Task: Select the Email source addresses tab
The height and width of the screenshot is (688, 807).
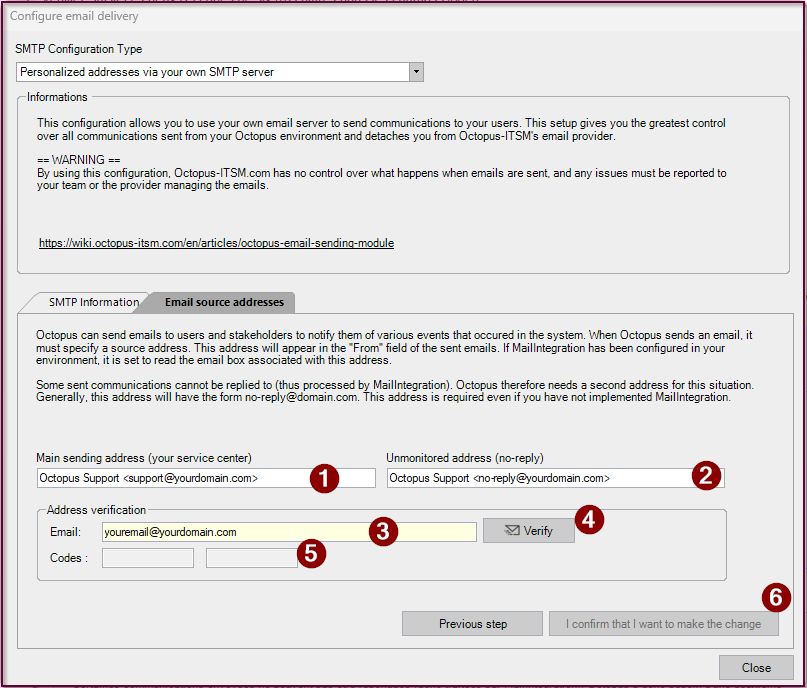Action: tap(224, 302)
